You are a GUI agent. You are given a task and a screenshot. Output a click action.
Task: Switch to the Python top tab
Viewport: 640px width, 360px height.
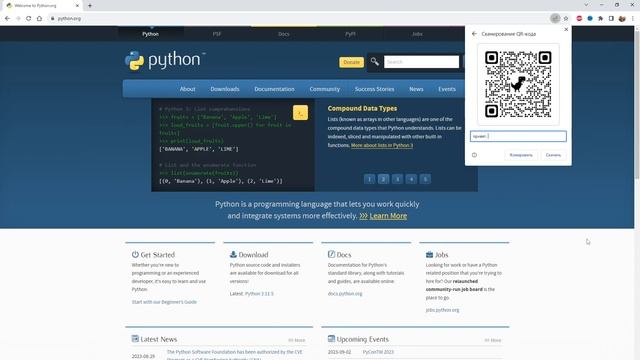[x=151, y=34]
